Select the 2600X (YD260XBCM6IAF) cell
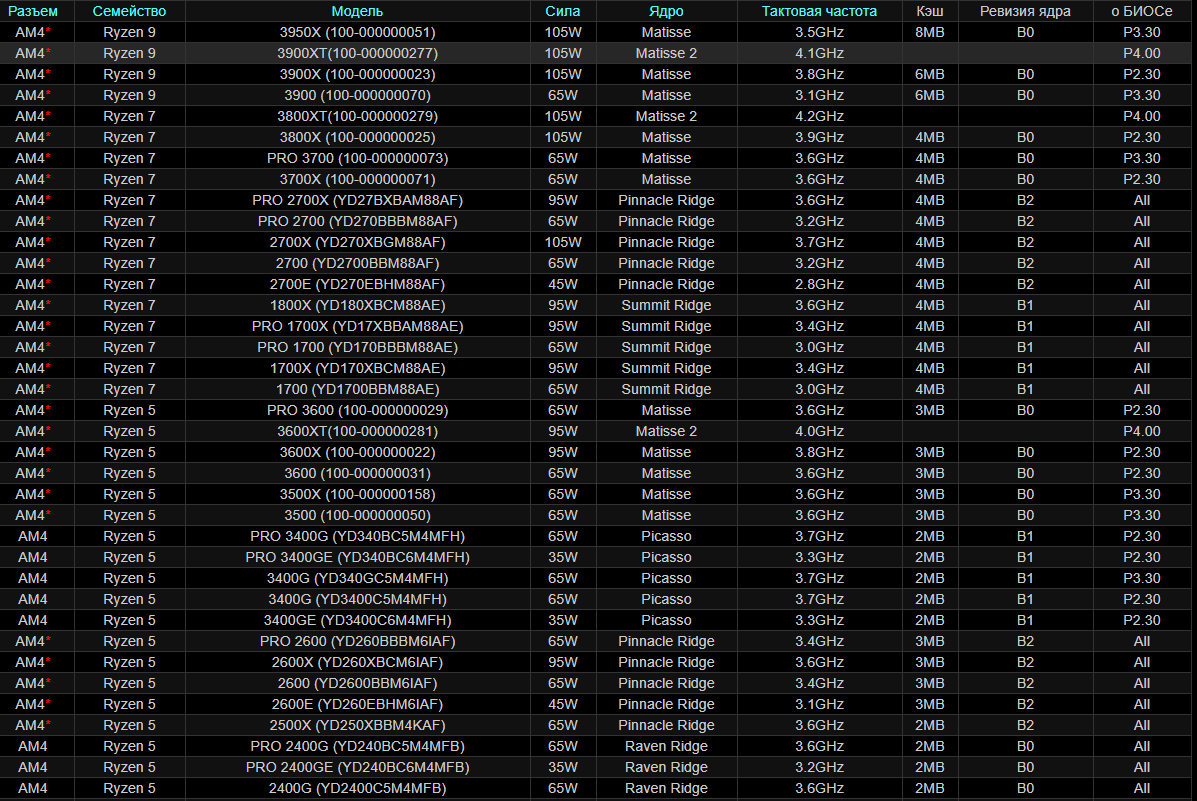Viewport: 1197px width, 801px height. point(357,662)
